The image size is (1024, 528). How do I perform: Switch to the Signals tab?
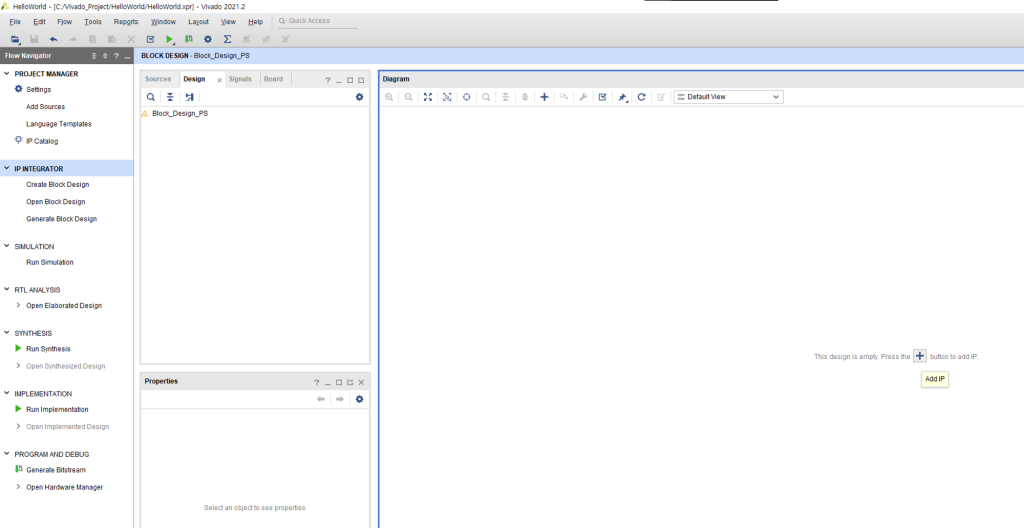pyautogui.click(x=240, y=79)
